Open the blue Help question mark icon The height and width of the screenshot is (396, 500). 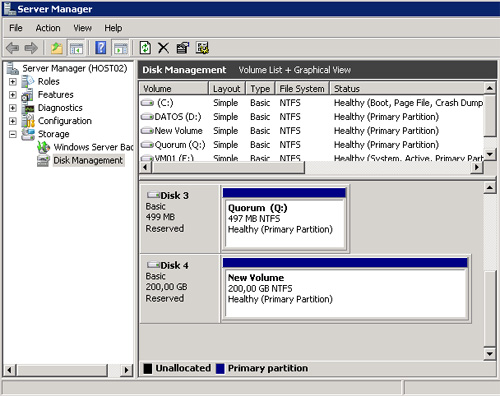101,48
